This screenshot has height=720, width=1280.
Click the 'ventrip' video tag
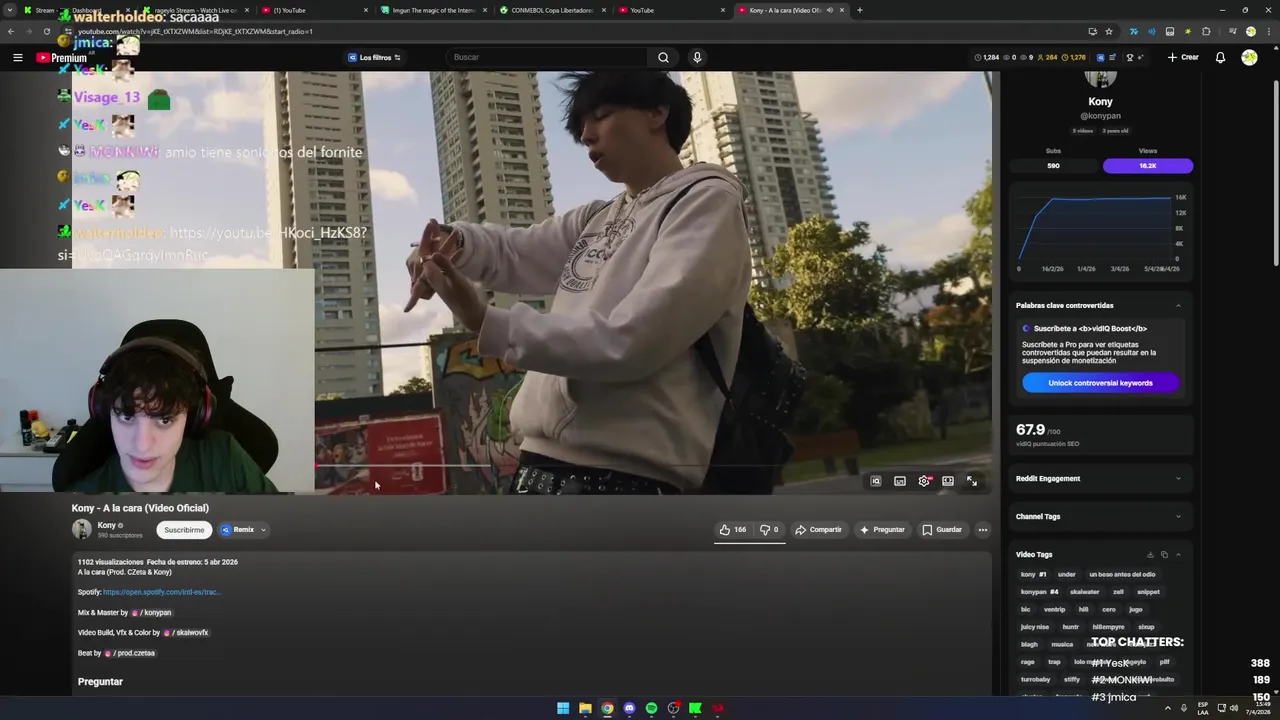(1054, 609)
